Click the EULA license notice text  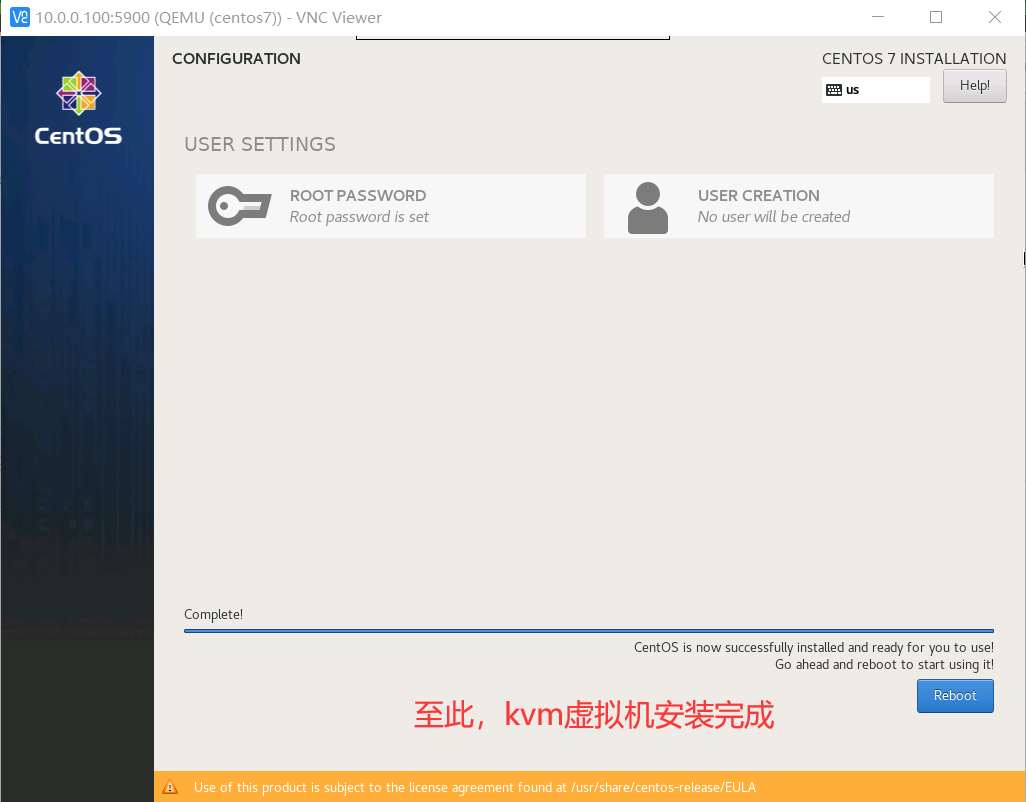click(x=474, y=787)
